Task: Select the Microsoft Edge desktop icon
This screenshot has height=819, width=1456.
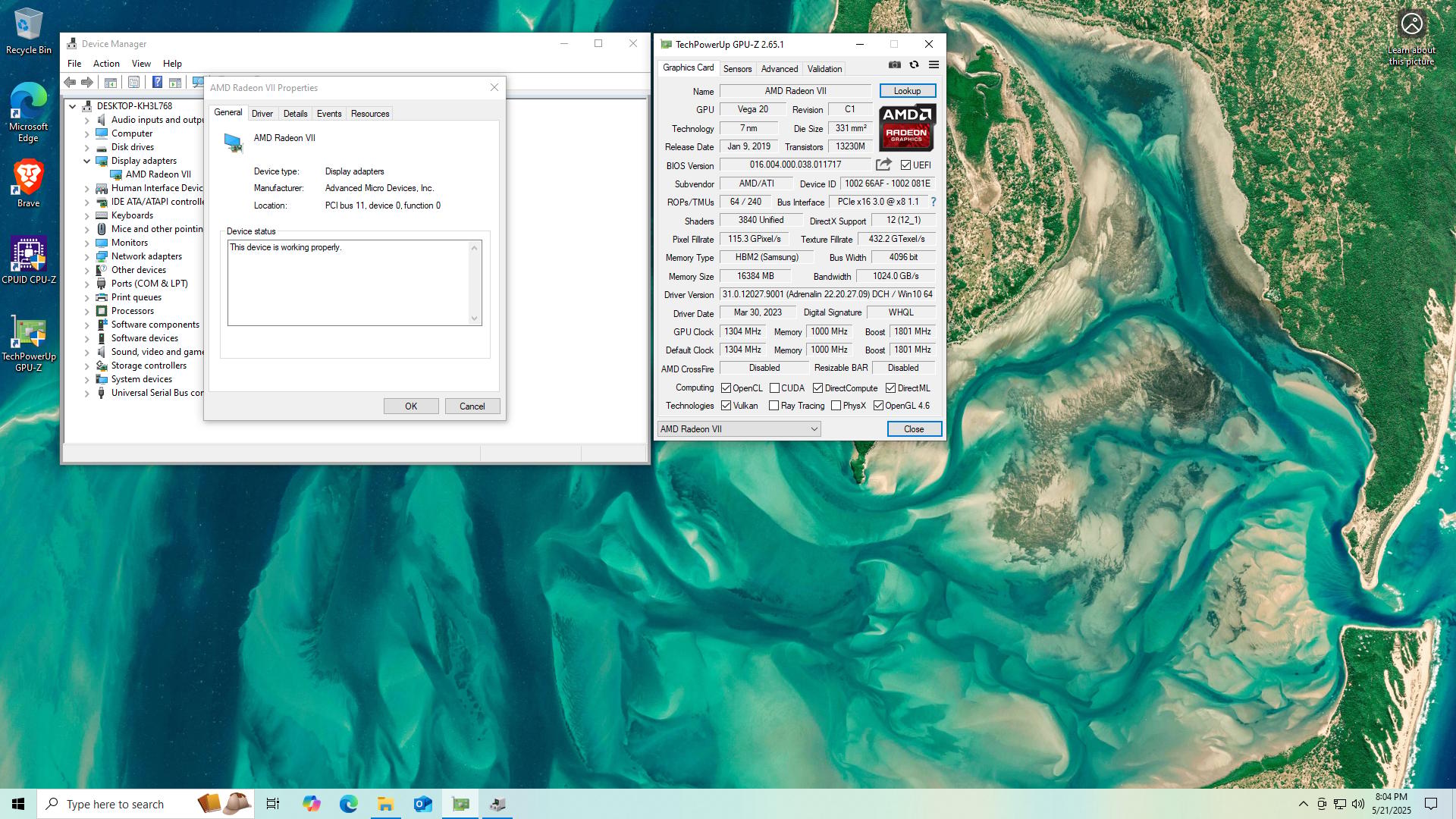Action: [x=29, y=112]
